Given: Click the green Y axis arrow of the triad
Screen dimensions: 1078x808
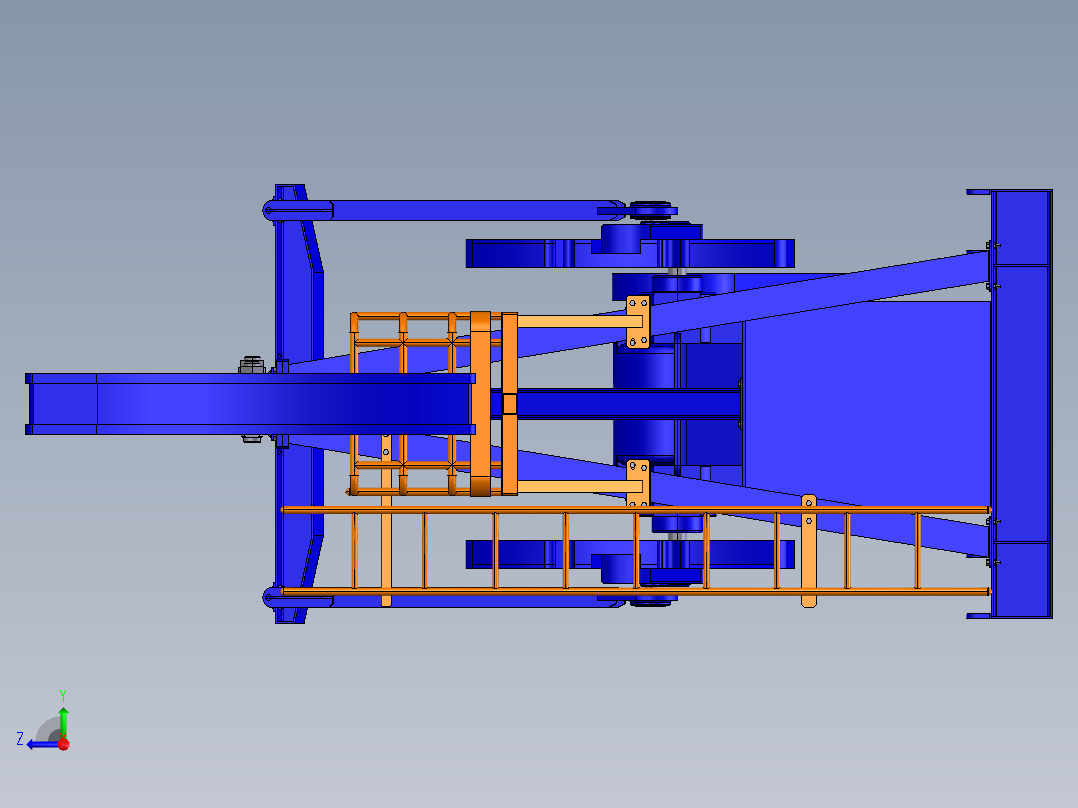Looking at the screenshot, I should [x=63, y=721].
